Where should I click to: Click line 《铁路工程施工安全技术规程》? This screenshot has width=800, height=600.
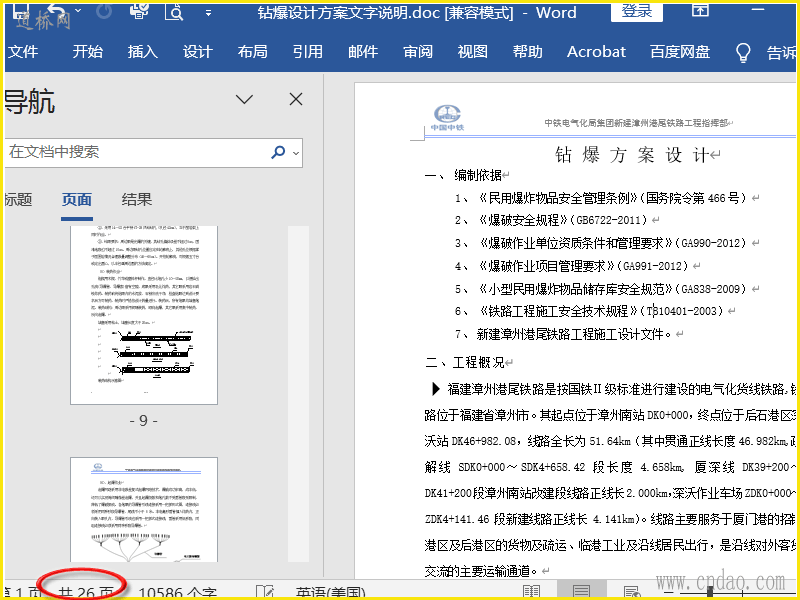coord(558,311)
